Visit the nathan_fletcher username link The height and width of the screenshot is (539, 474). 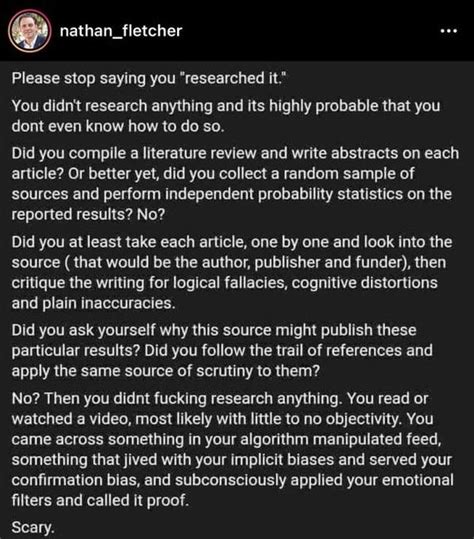point(121,31)
